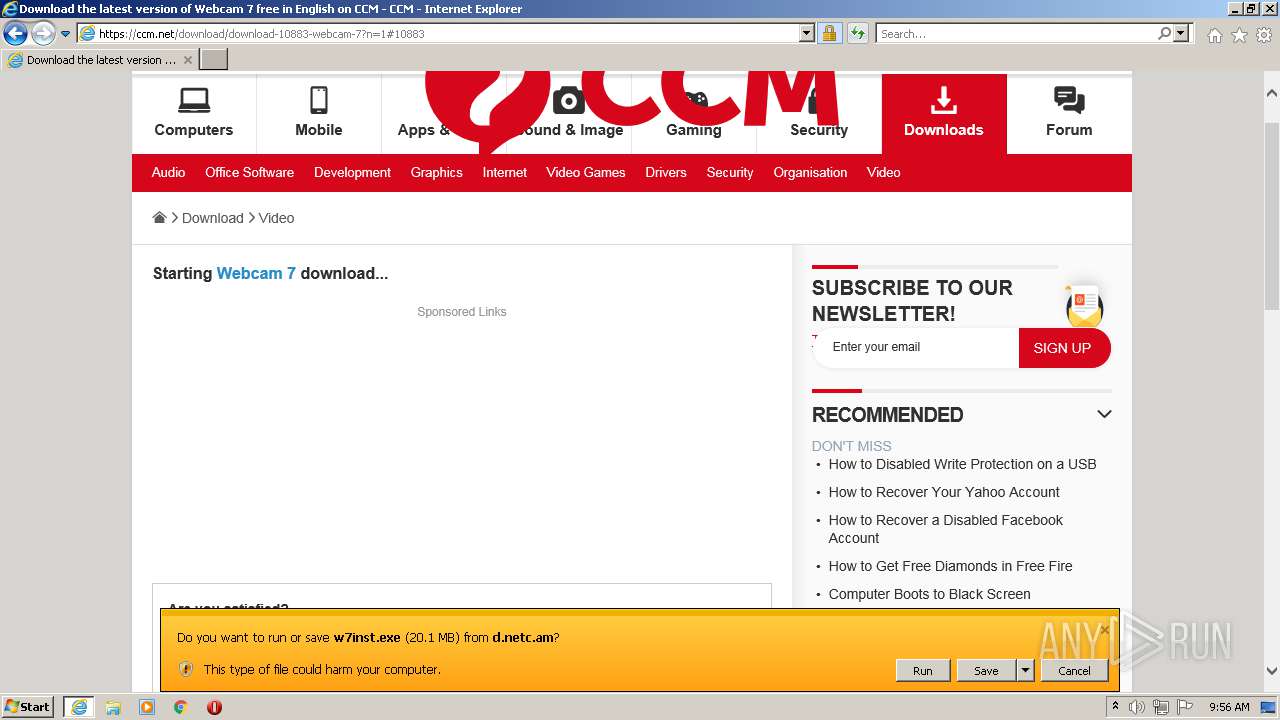Viewport: 1280px width, 720px height.
Task: Click the system clock 9:56 AM
Action: pyautogui.click(x=1229, y=707)
